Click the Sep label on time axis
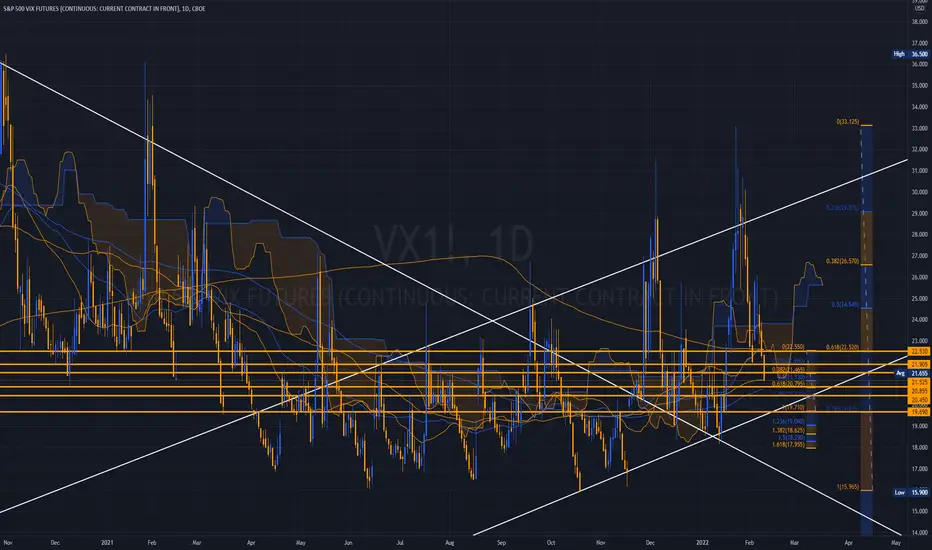 click(502, 542)
